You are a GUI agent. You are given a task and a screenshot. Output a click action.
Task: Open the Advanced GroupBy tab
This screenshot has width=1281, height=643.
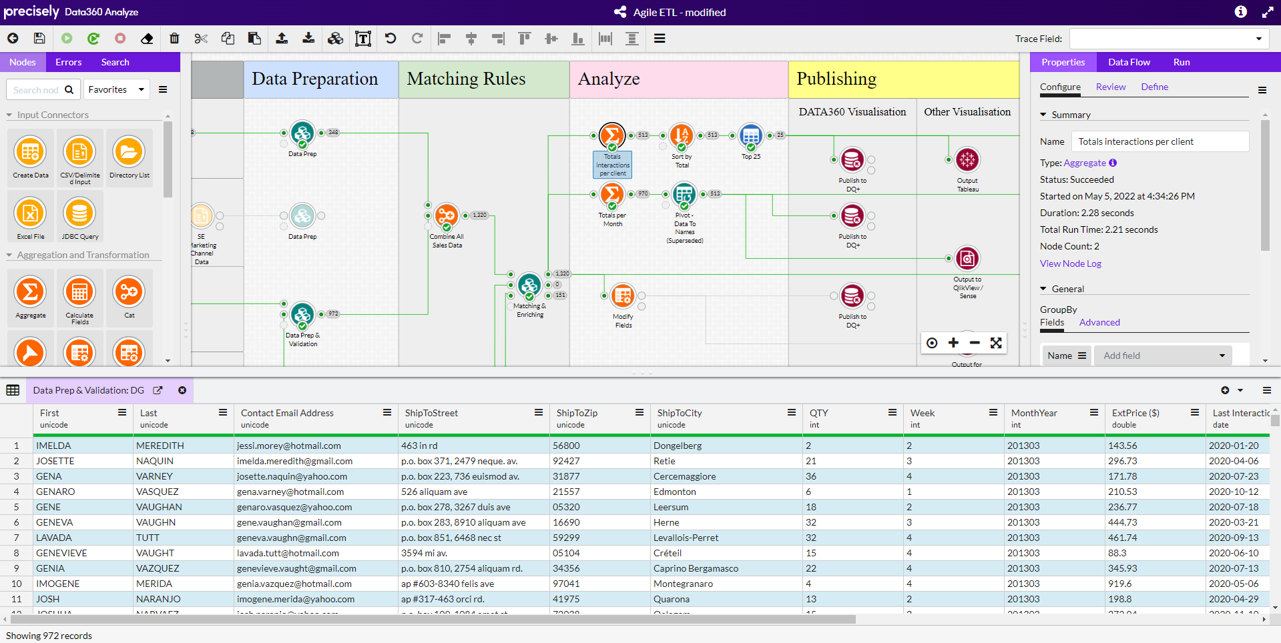(x=1099, y=323)
